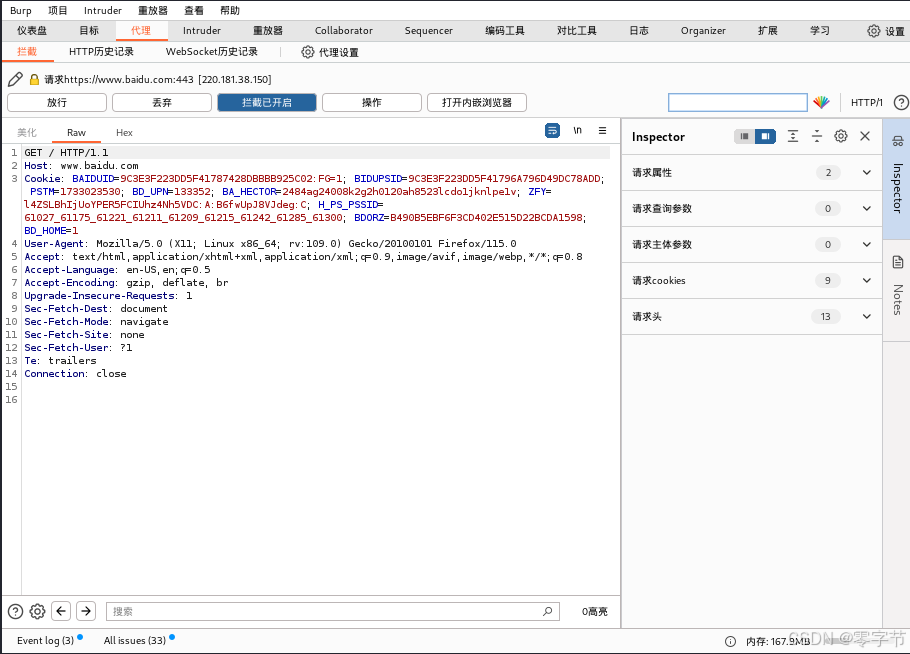This screenshot has height=654, width=910.
Task: Click the 丢弃 drop button
Action: click(162, 103)
